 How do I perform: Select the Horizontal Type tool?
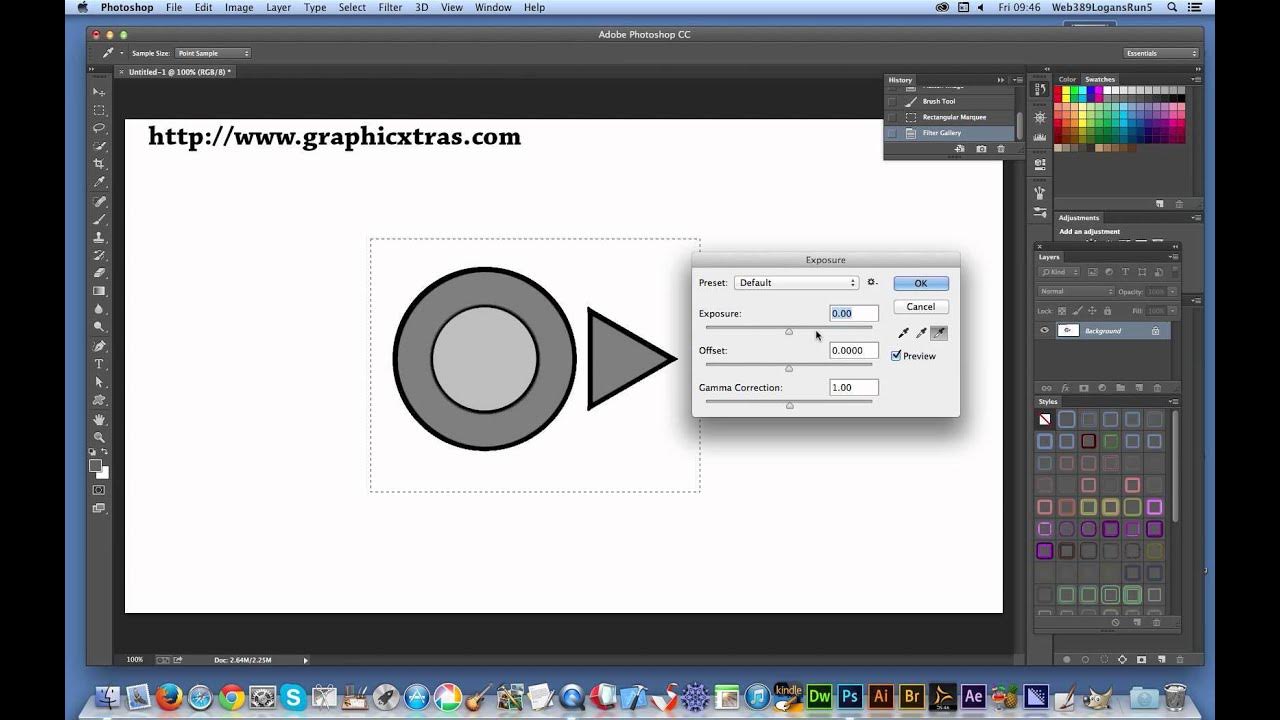coord(99,364)
